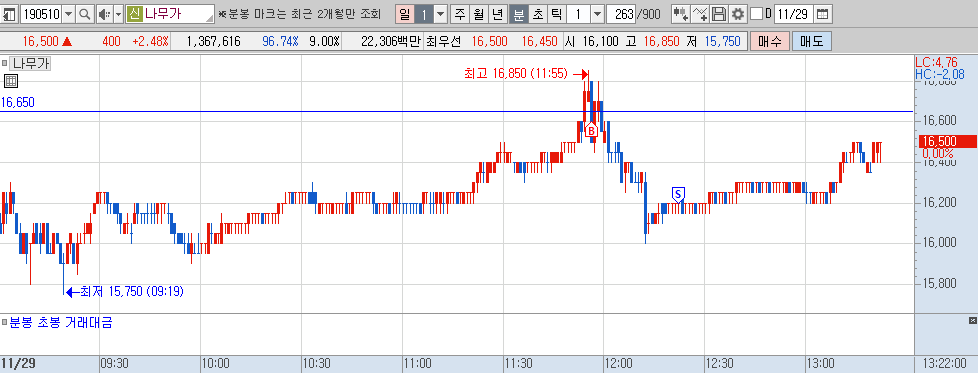Viewport: 978px width, 373px height.
Task: Click the speaker sound alert icon
Action: coord(104,14)
